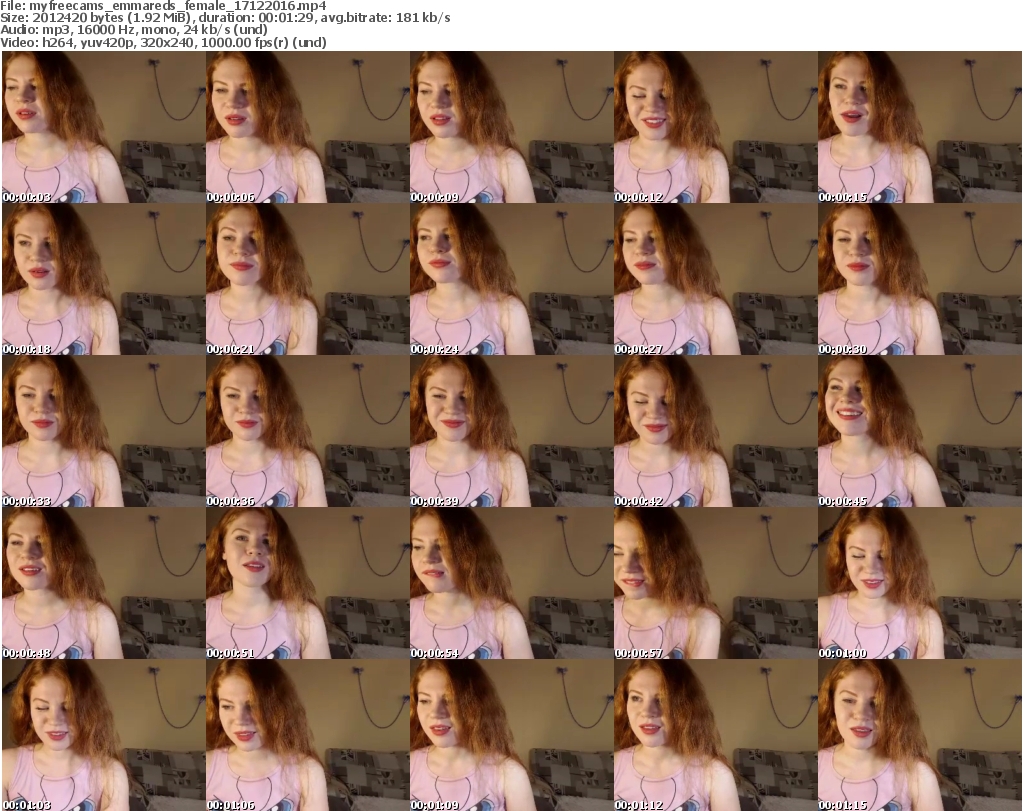1024x811 pixels.
Task: Choose the frame timestamped 00:00:51
Action: click(x=308, y=584)
